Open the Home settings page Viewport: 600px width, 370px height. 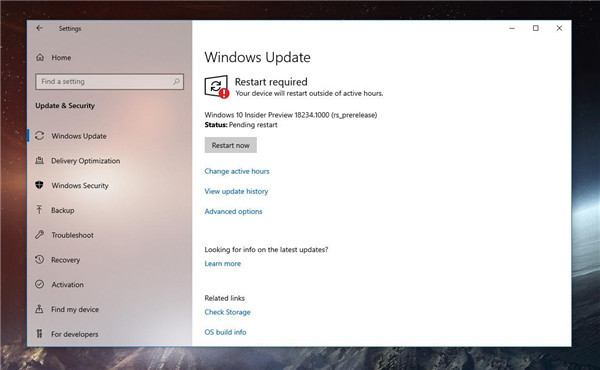click(61, 57)
